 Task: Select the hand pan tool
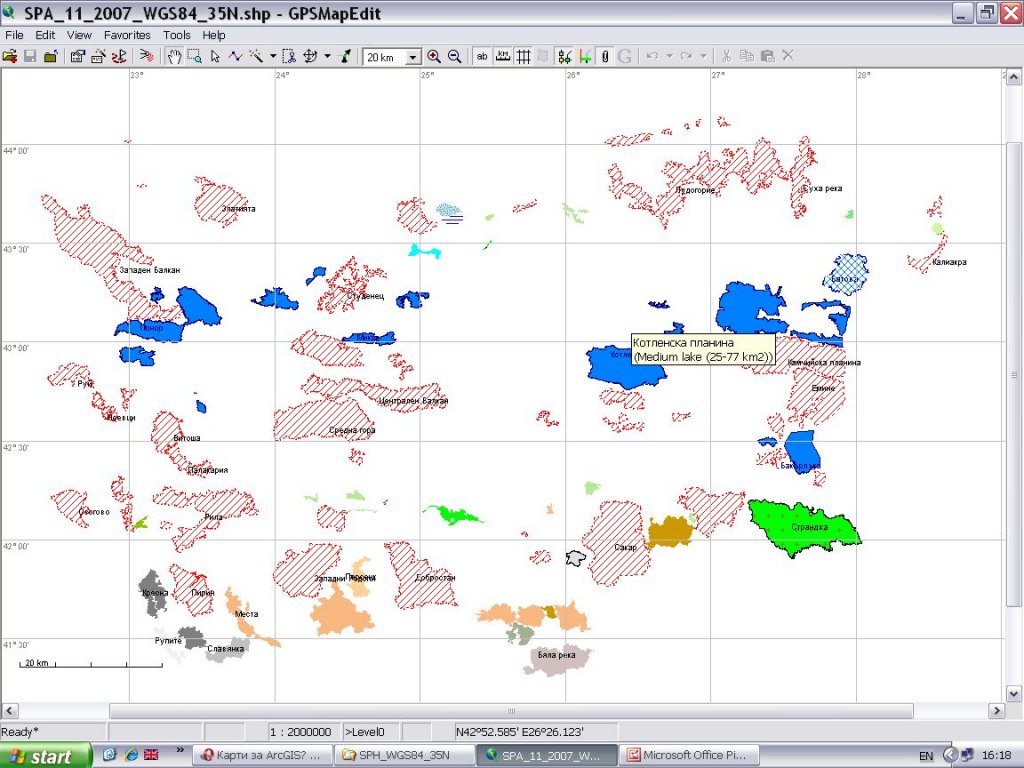[x=173, y=57]
